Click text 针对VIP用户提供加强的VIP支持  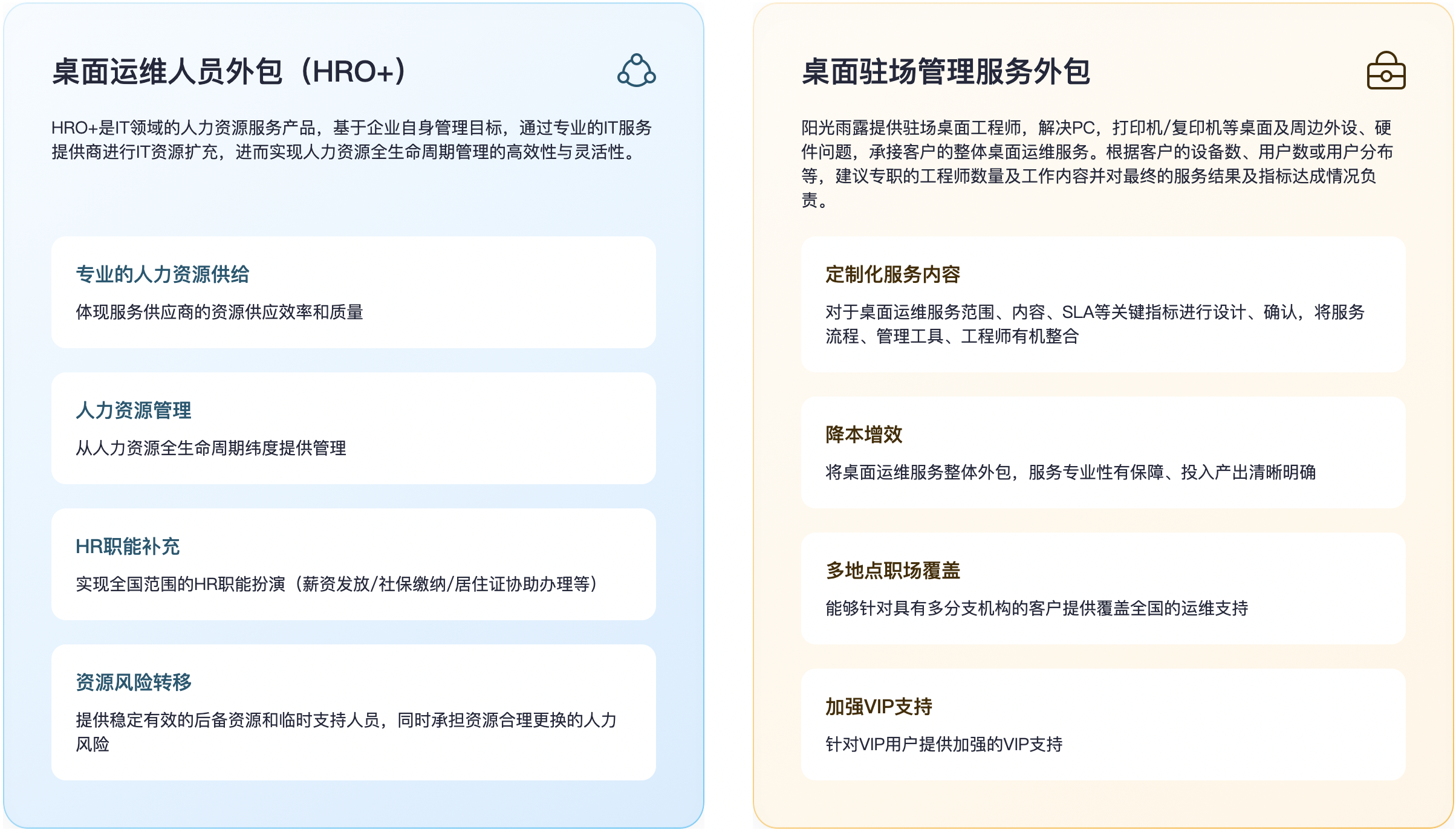[x=943, y=744]
